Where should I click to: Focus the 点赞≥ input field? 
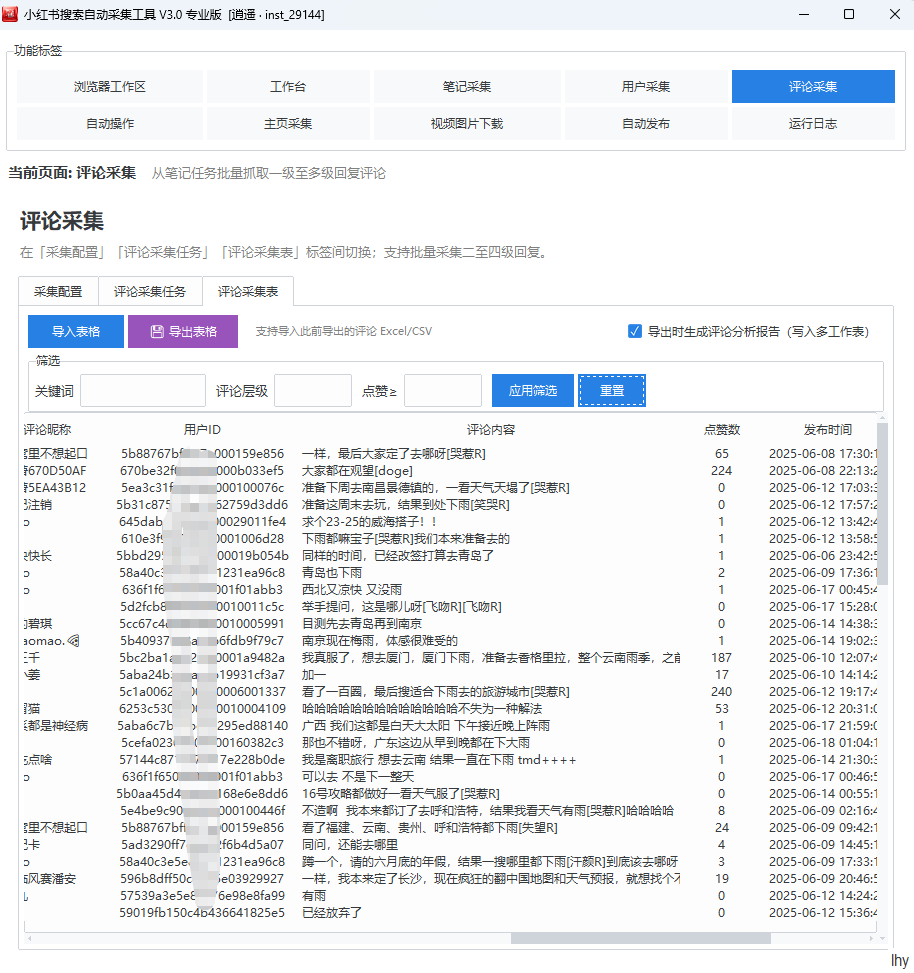click(442, 390)
